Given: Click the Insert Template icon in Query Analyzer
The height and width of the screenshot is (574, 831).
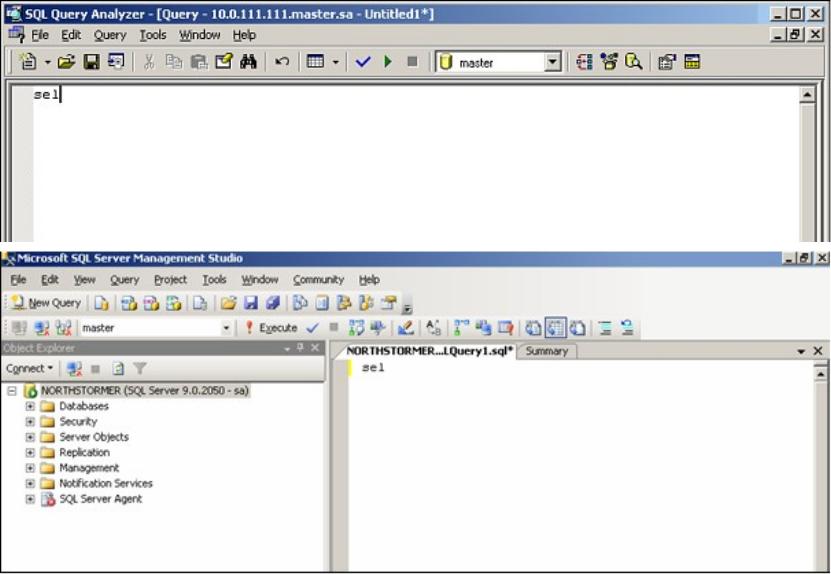Looking at the screenshot, I should [116, 61].
